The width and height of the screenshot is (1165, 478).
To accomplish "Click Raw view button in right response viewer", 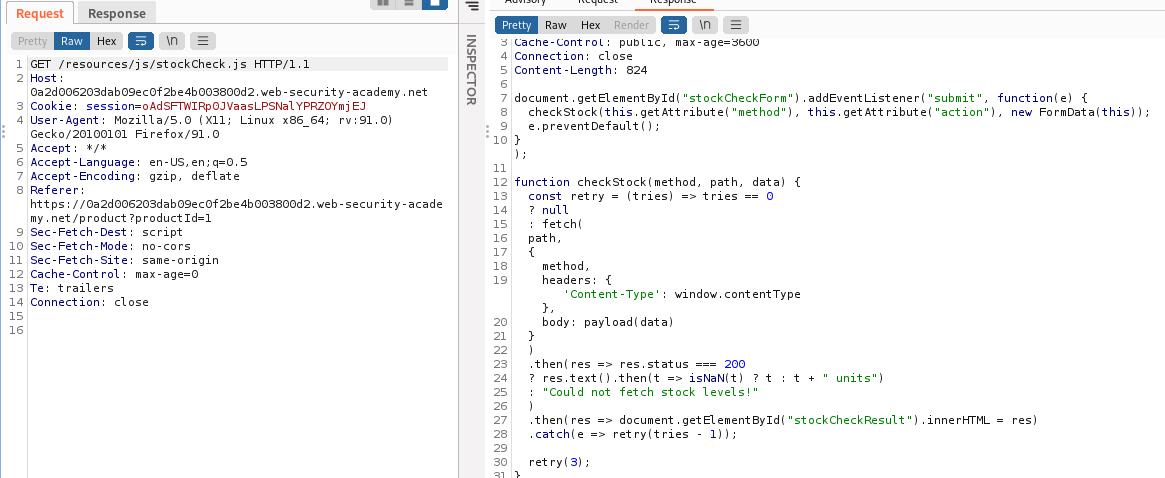I will [x=555, y=25].
